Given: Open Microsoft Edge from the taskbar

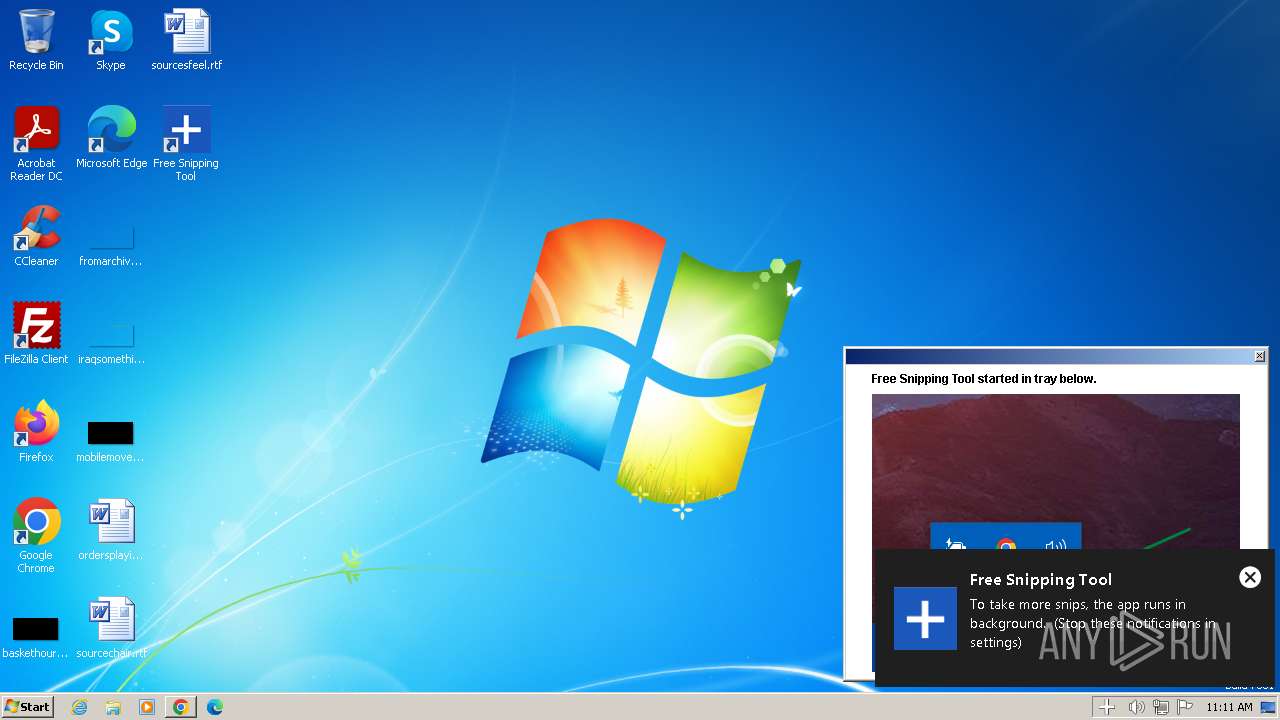Looking at the screenshot, I should coord(215,707).
